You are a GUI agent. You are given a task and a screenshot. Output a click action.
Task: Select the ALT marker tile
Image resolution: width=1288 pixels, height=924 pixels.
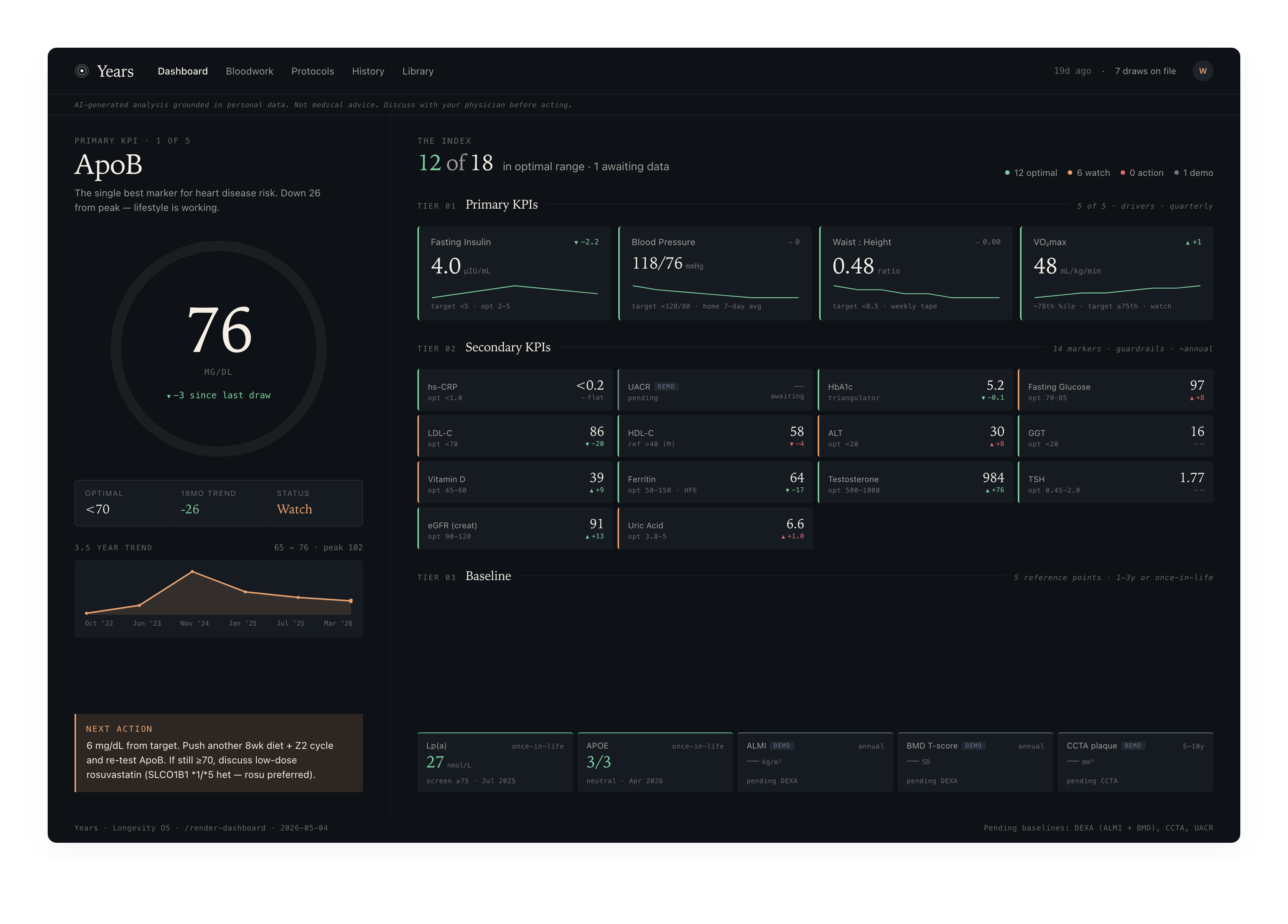click(915, 436)
